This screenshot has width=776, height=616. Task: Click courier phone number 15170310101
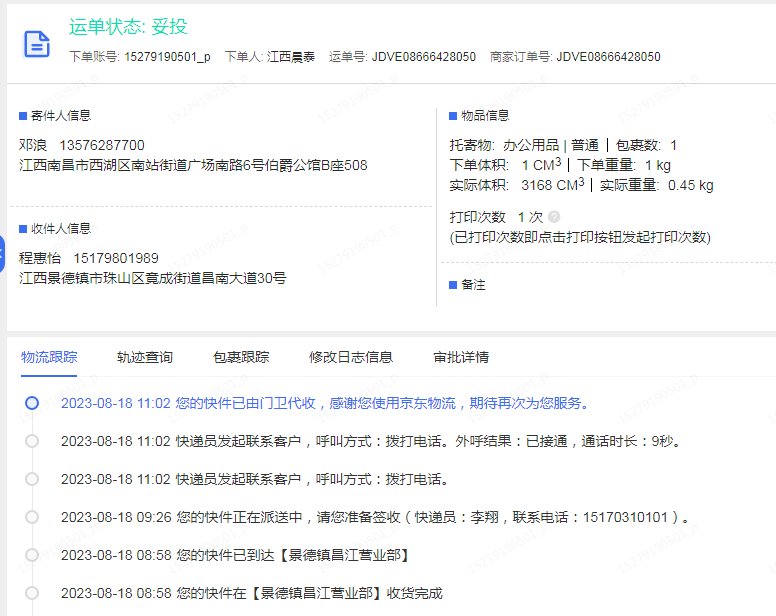[621, 517]
